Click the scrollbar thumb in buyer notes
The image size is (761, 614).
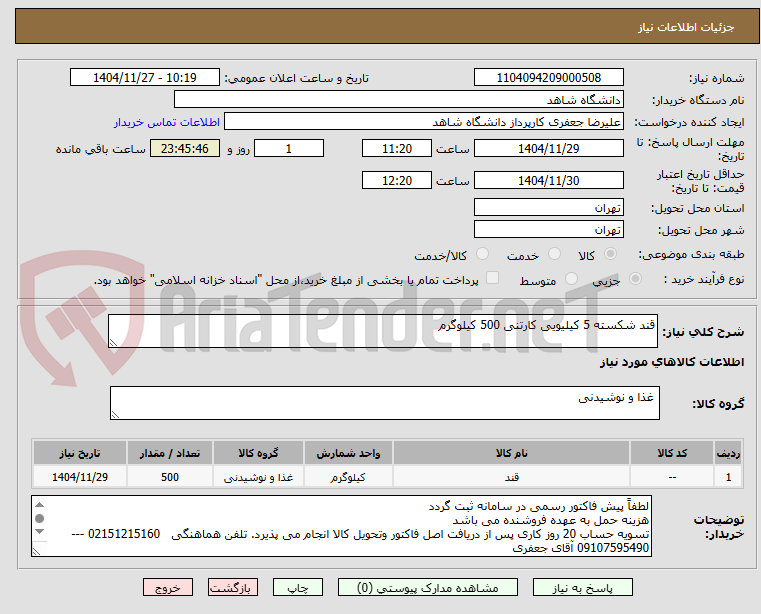(40, 518)
